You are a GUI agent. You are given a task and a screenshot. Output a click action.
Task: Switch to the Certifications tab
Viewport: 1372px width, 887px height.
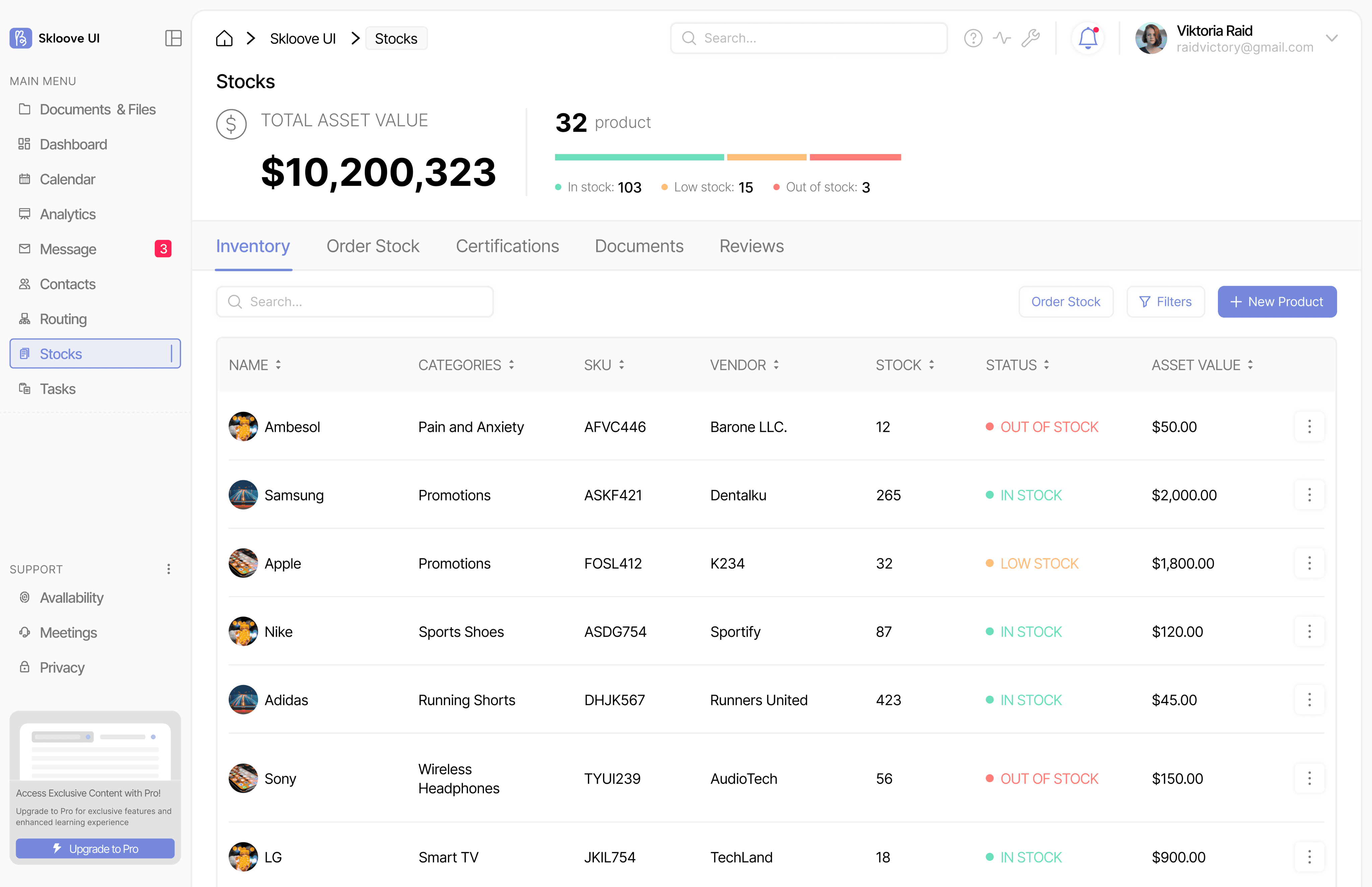tap(507, 246)
